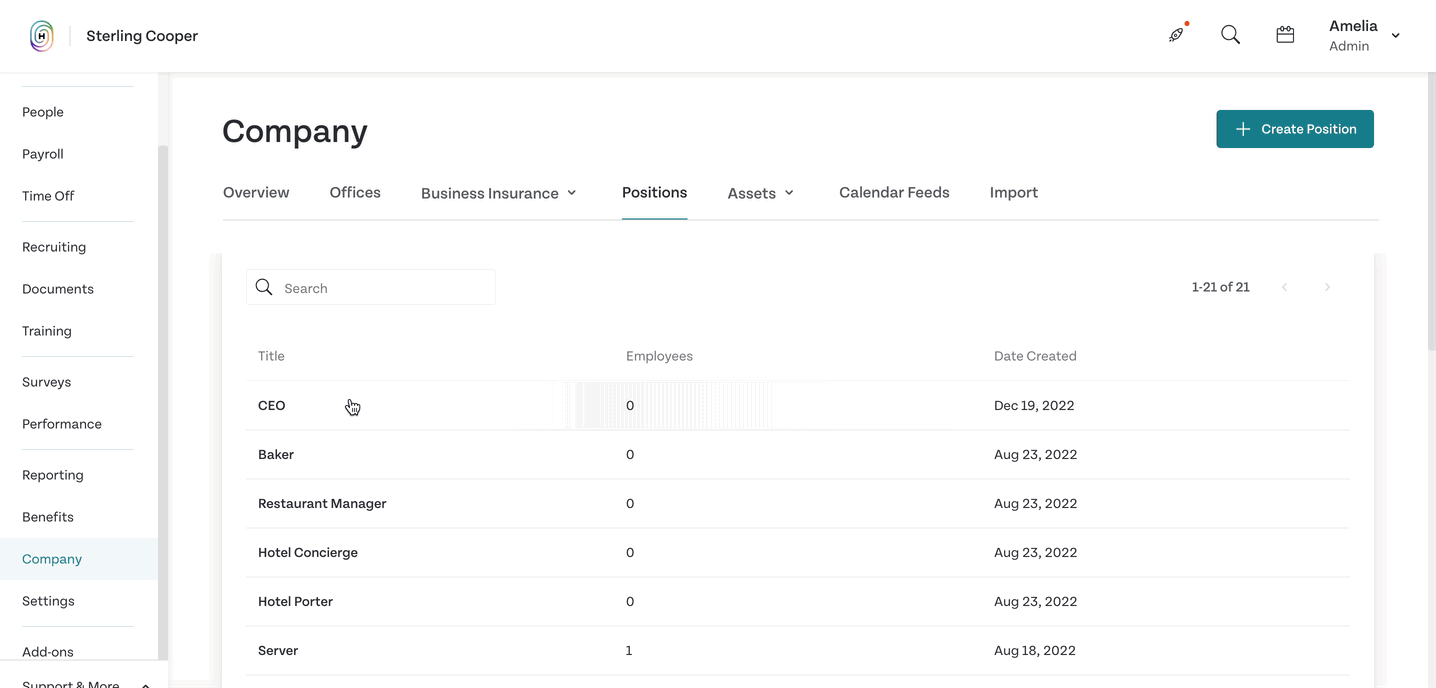Open the Import tab

pos(1014,192)
